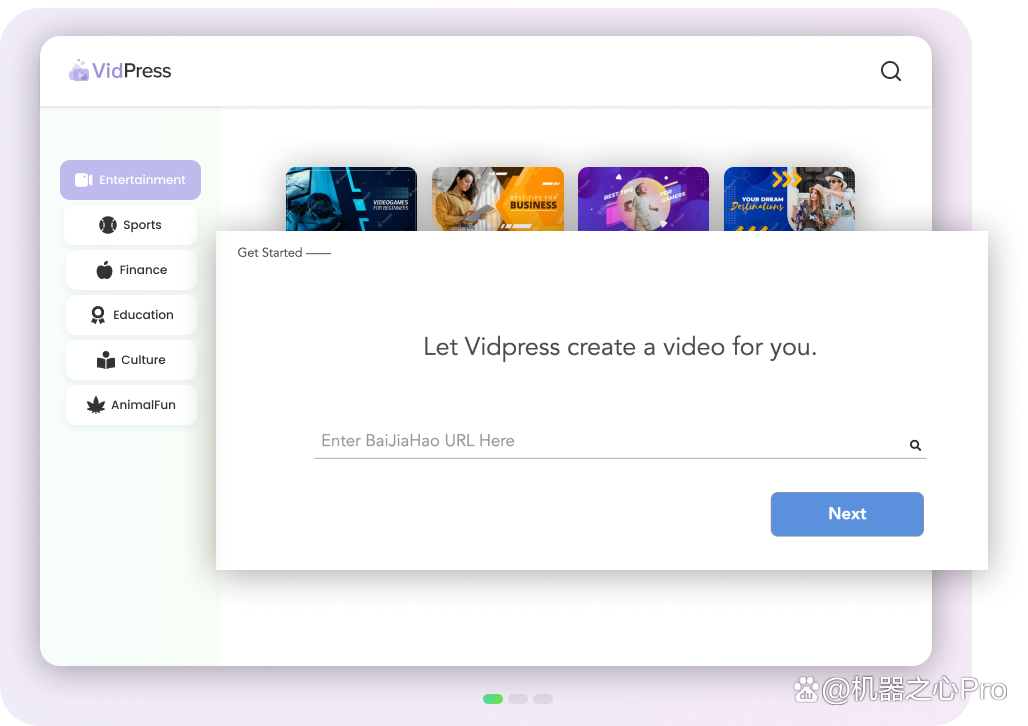Select the Entertainment category tab

131,180
